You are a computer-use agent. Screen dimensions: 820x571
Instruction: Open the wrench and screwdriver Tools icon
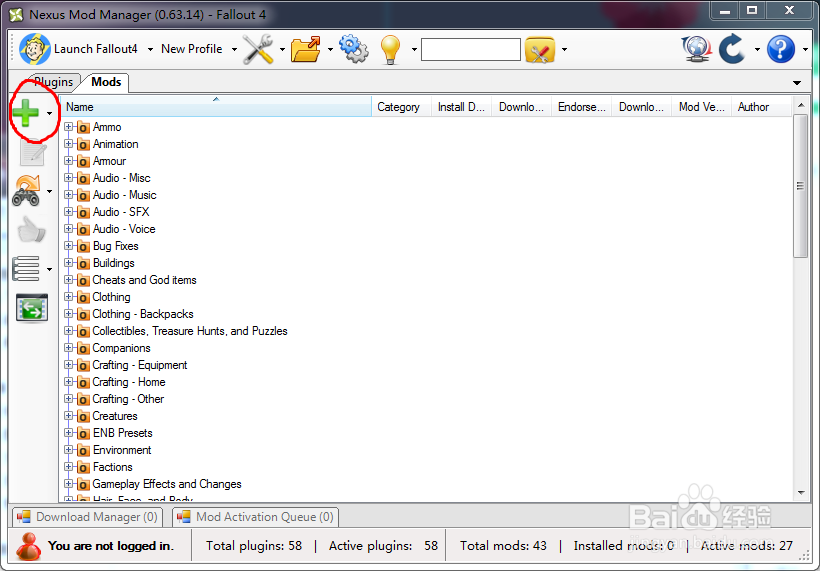pyautogui.click(x=258, y=49)
